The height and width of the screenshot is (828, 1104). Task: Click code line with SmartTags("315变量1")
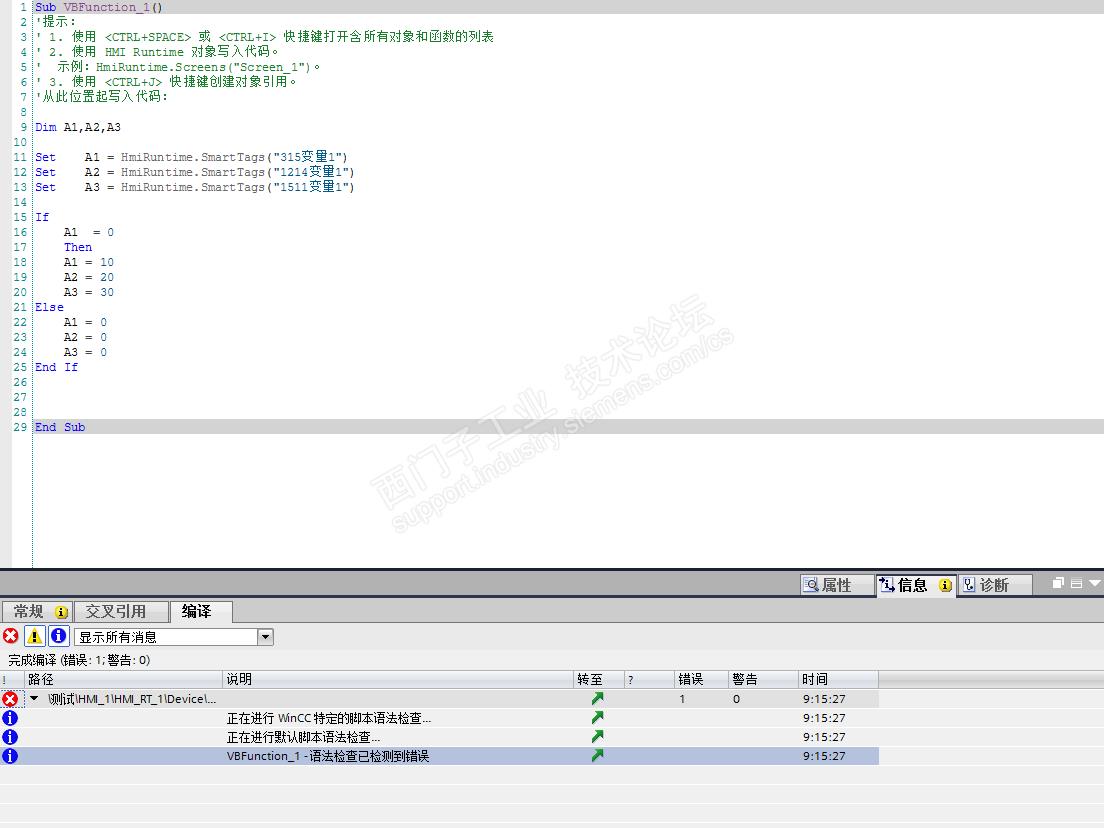click(x=192, y=157)
